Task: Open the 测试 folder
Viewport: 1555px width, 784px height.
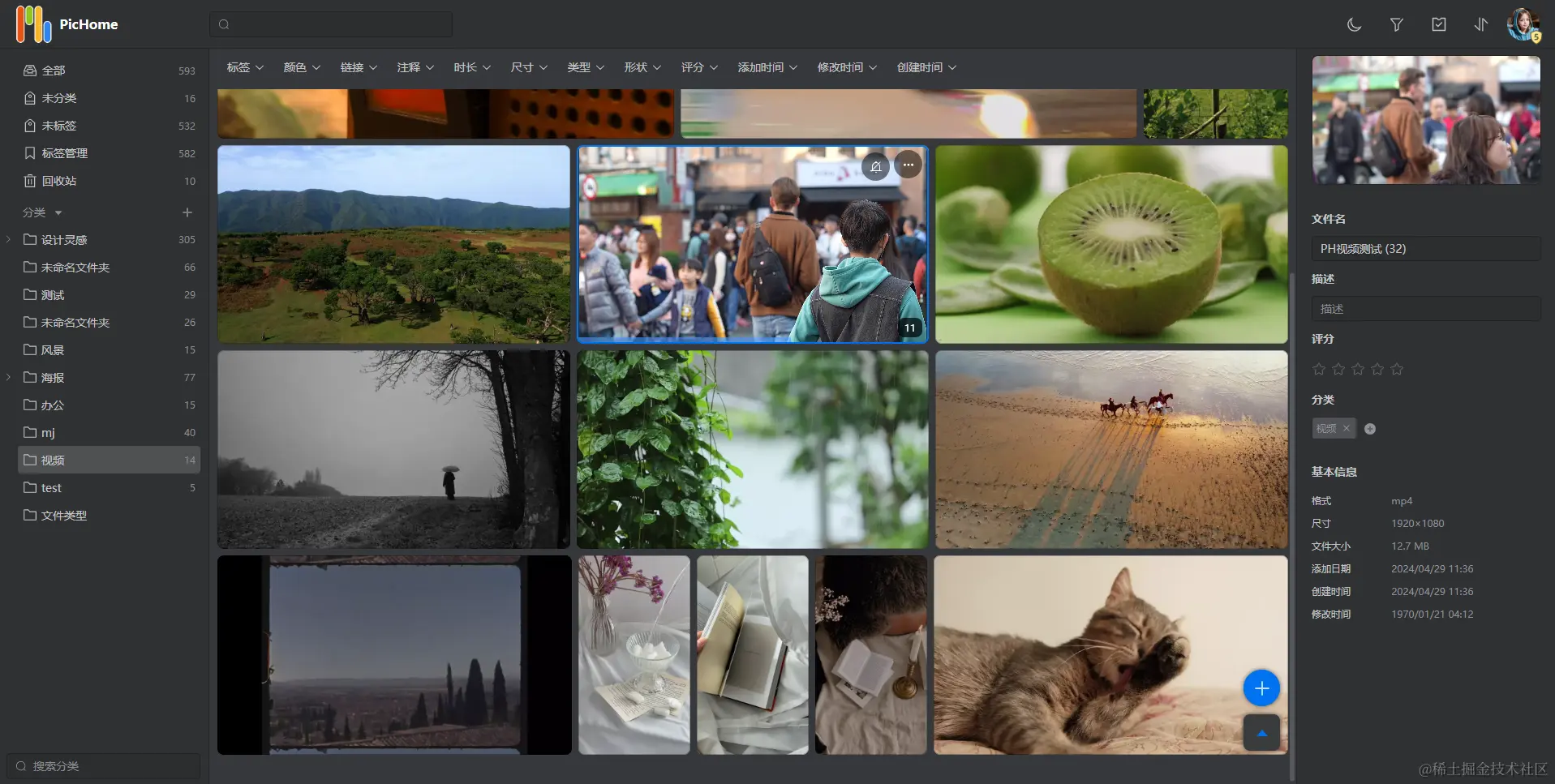Action: 109,294
